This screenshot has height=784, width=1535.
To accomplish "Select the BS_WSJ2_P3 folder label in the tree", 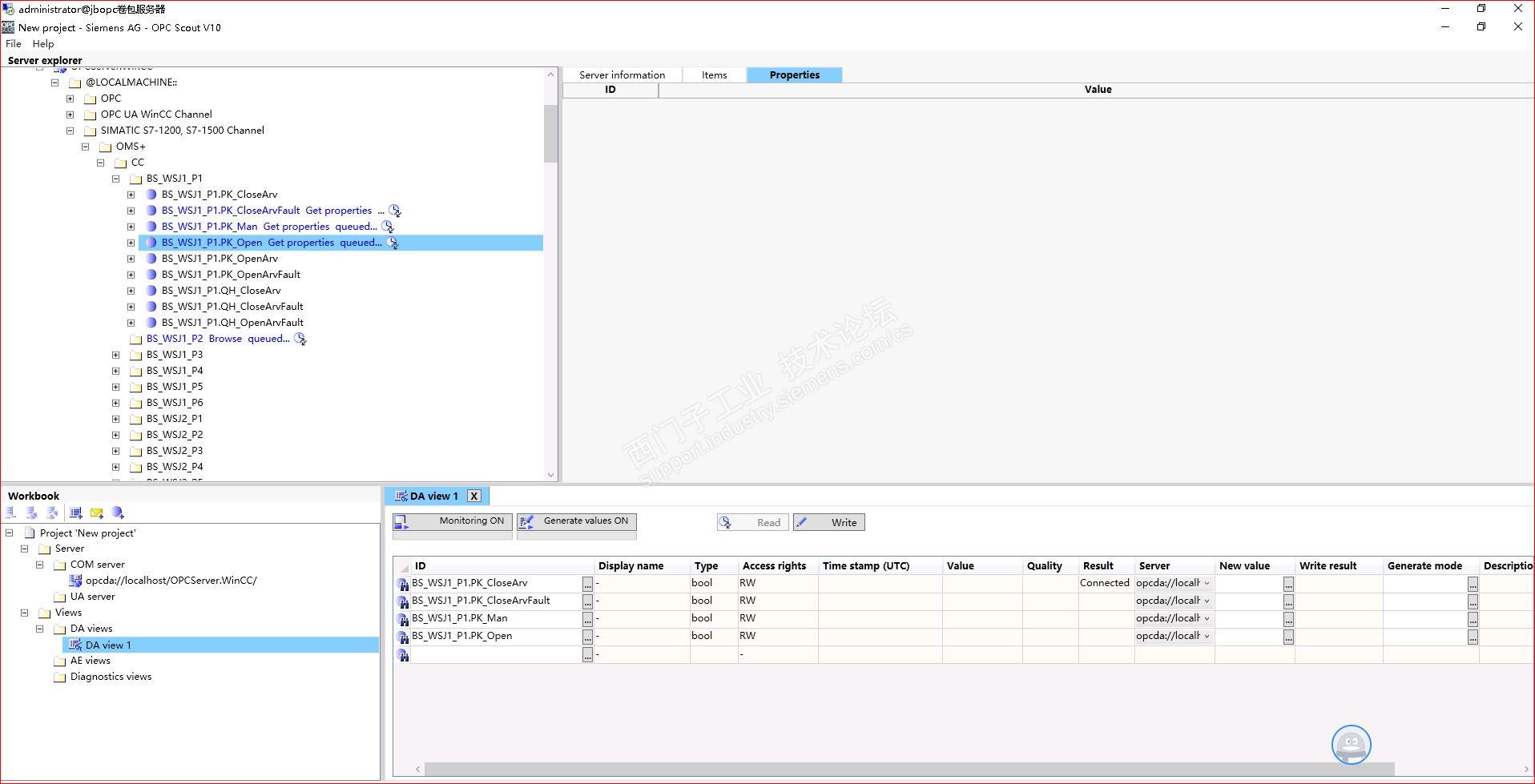I will point(175,451).
